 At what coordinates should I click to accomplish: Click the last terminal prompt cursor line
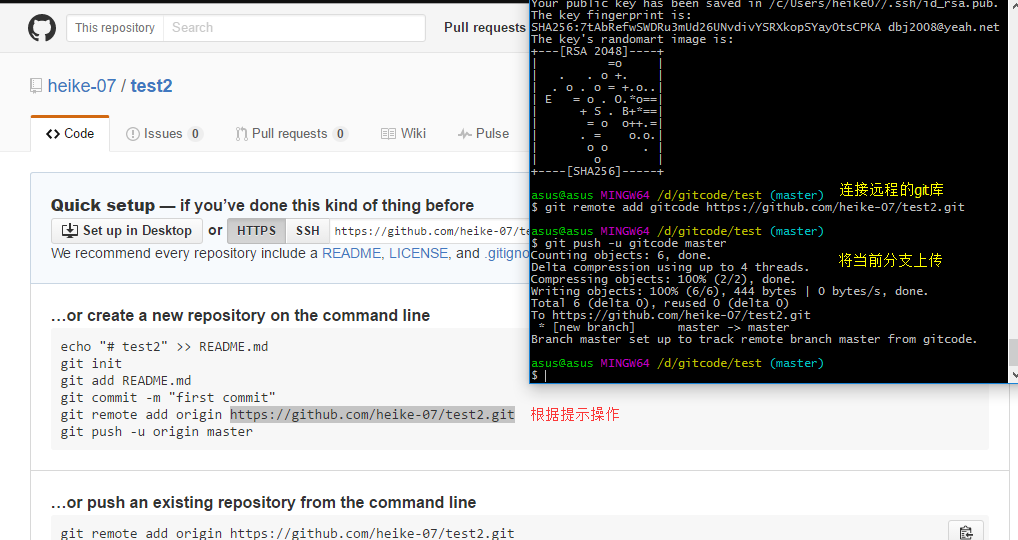[540, 375]
